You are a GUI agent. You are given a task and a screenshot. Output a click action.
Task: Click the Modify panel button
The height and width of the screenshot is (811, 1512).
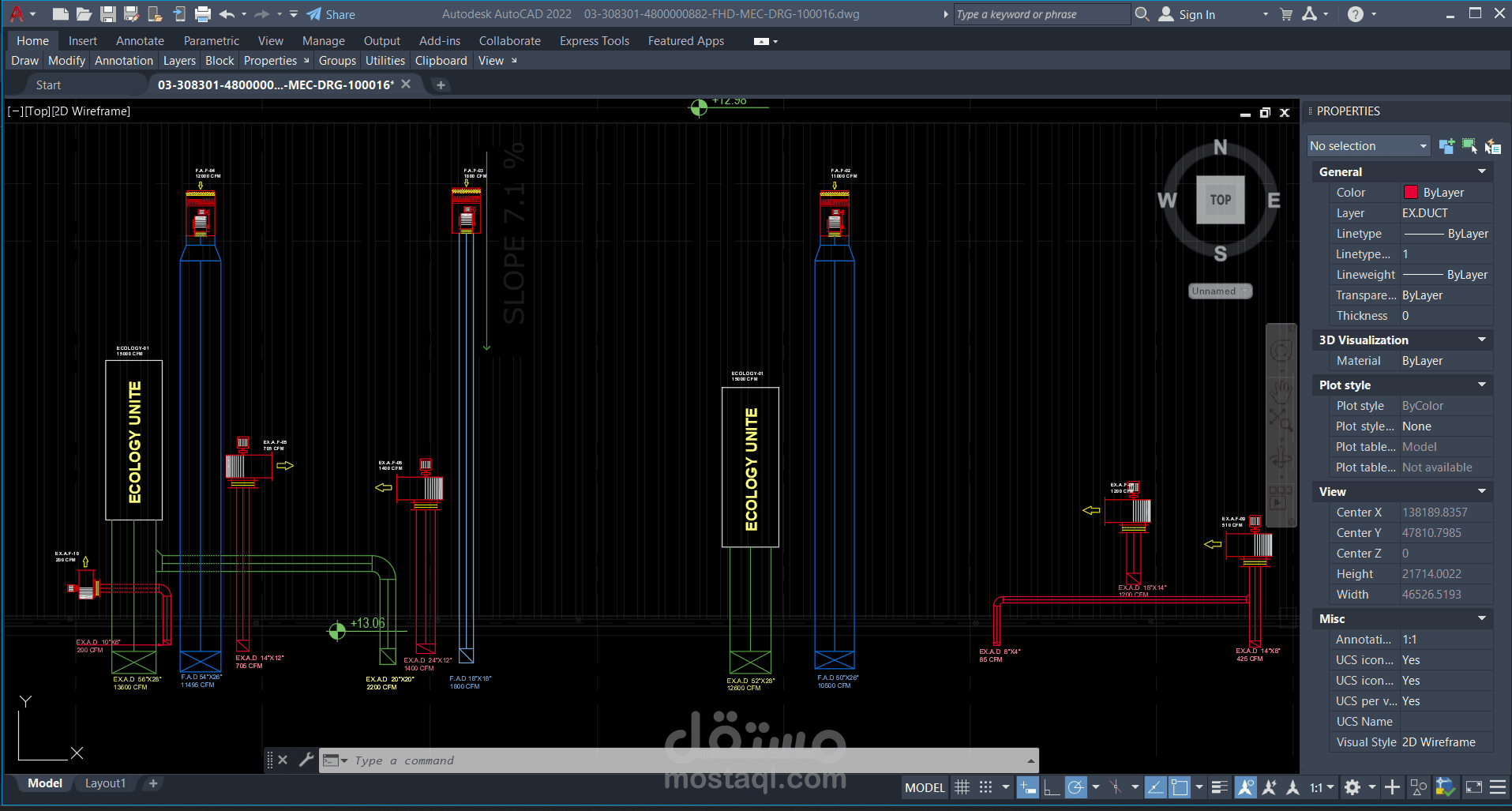[66, 61]
